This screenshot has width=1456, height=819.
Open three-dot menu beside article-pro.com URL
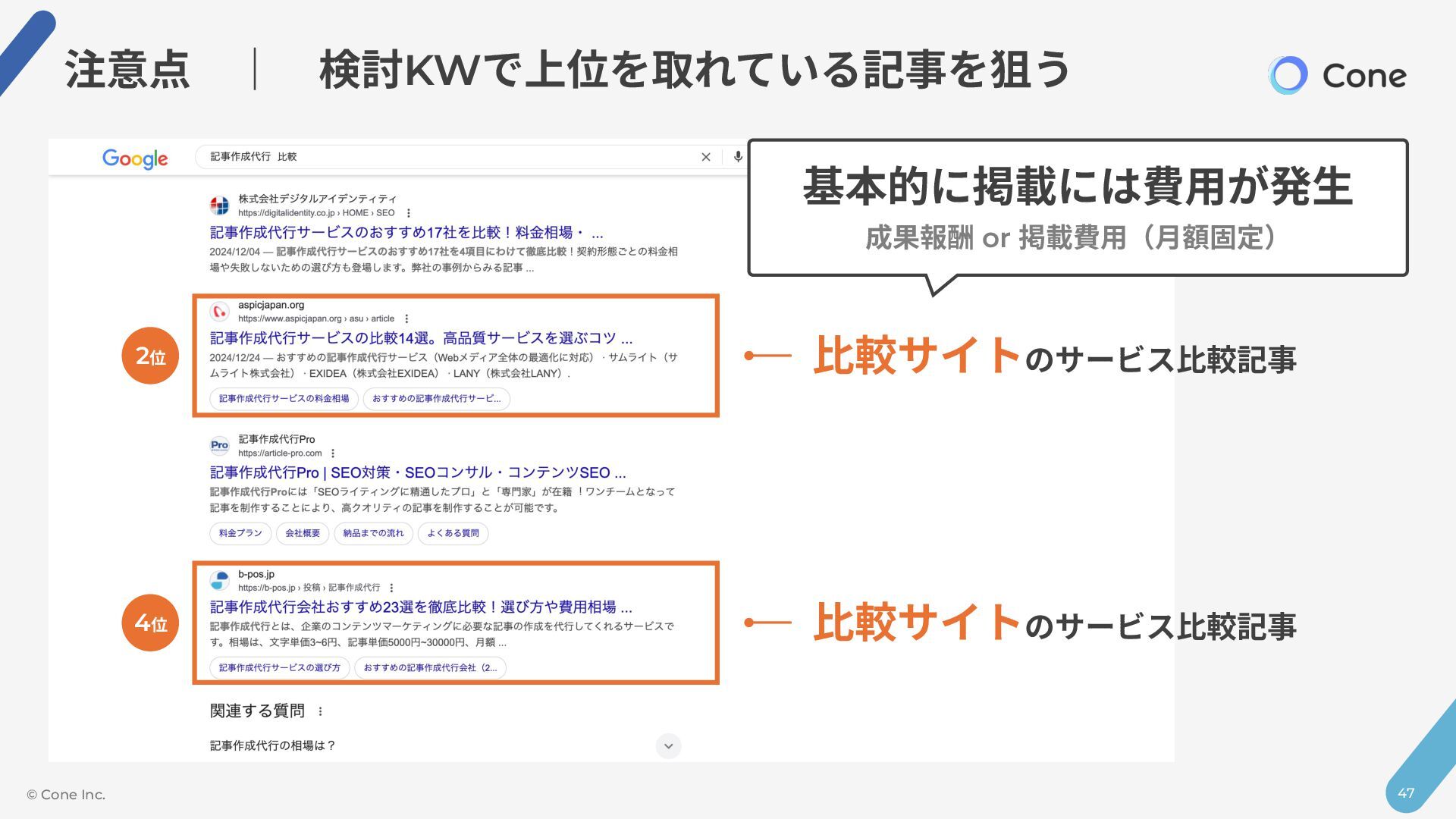coord(333,453)
